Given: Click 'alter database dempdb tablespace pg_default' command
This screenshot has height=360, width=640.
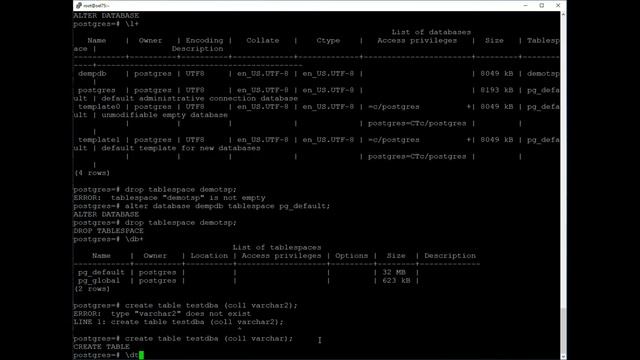Looking at the screenshot, I should pyautogui.click(x=227, y=206).
